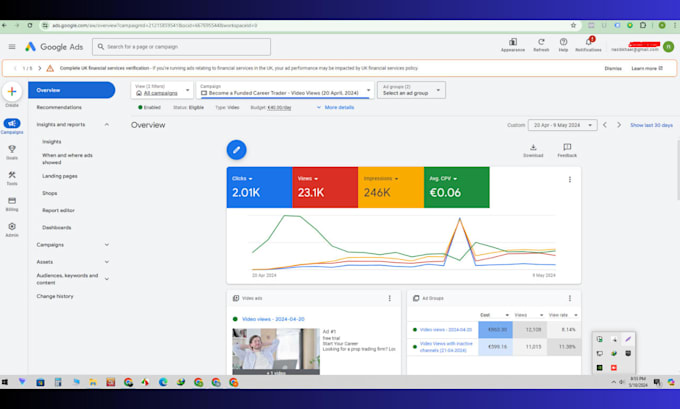This screenshot has height=409, width=680.
Task: Open the Goals trophy icon
Action: (12, 149)
